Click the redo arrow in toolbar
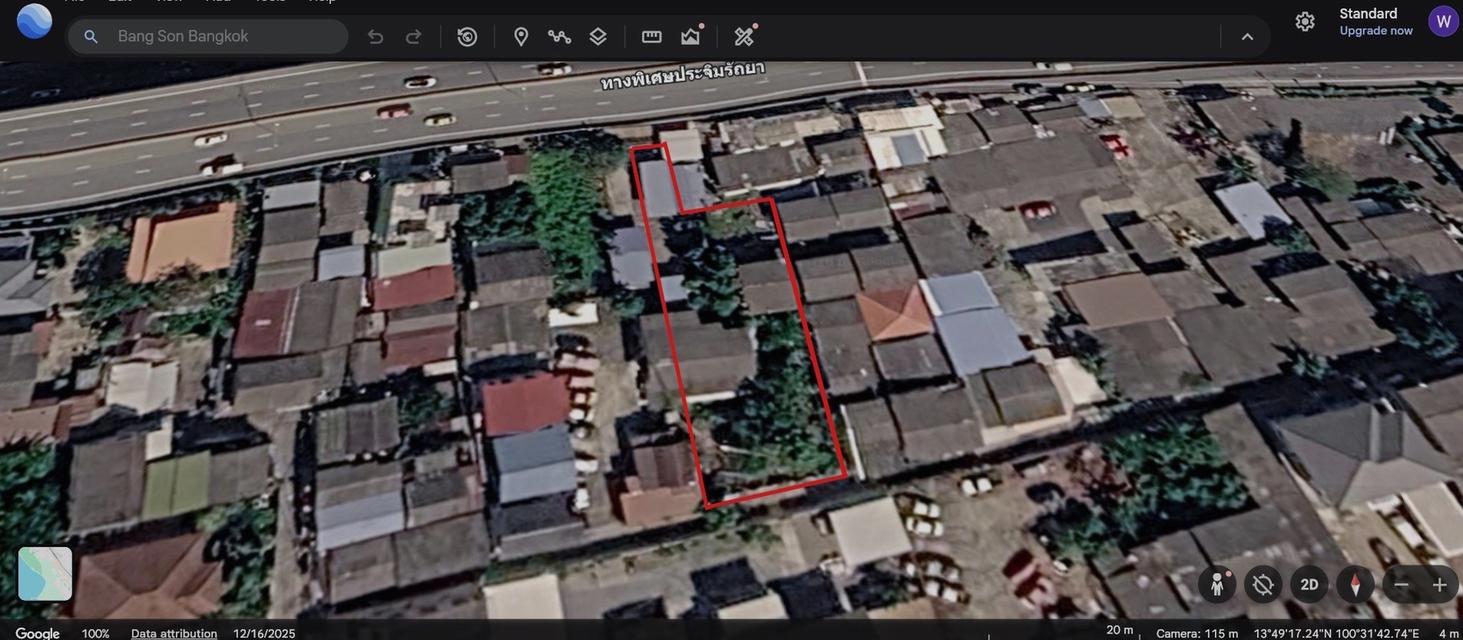The image size is (1463, 640). point(413,37)
